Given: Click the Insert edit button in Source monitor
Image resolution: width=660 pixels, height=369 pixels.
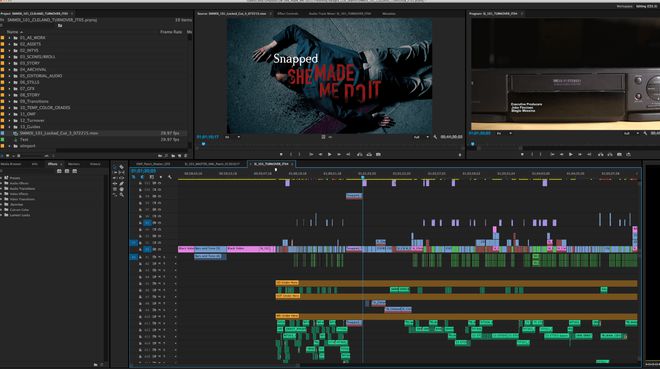Looking at the screenshot, I should (360, 154).
